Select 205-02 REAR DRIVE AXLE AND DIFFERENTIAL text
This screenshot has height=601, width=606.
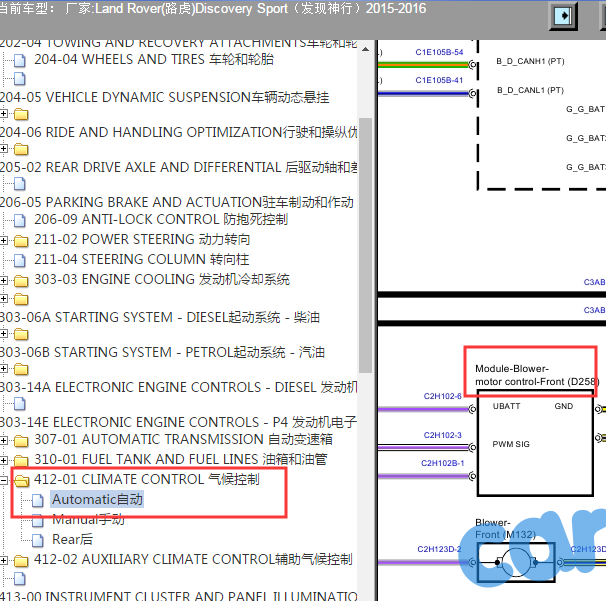(178, 167)
